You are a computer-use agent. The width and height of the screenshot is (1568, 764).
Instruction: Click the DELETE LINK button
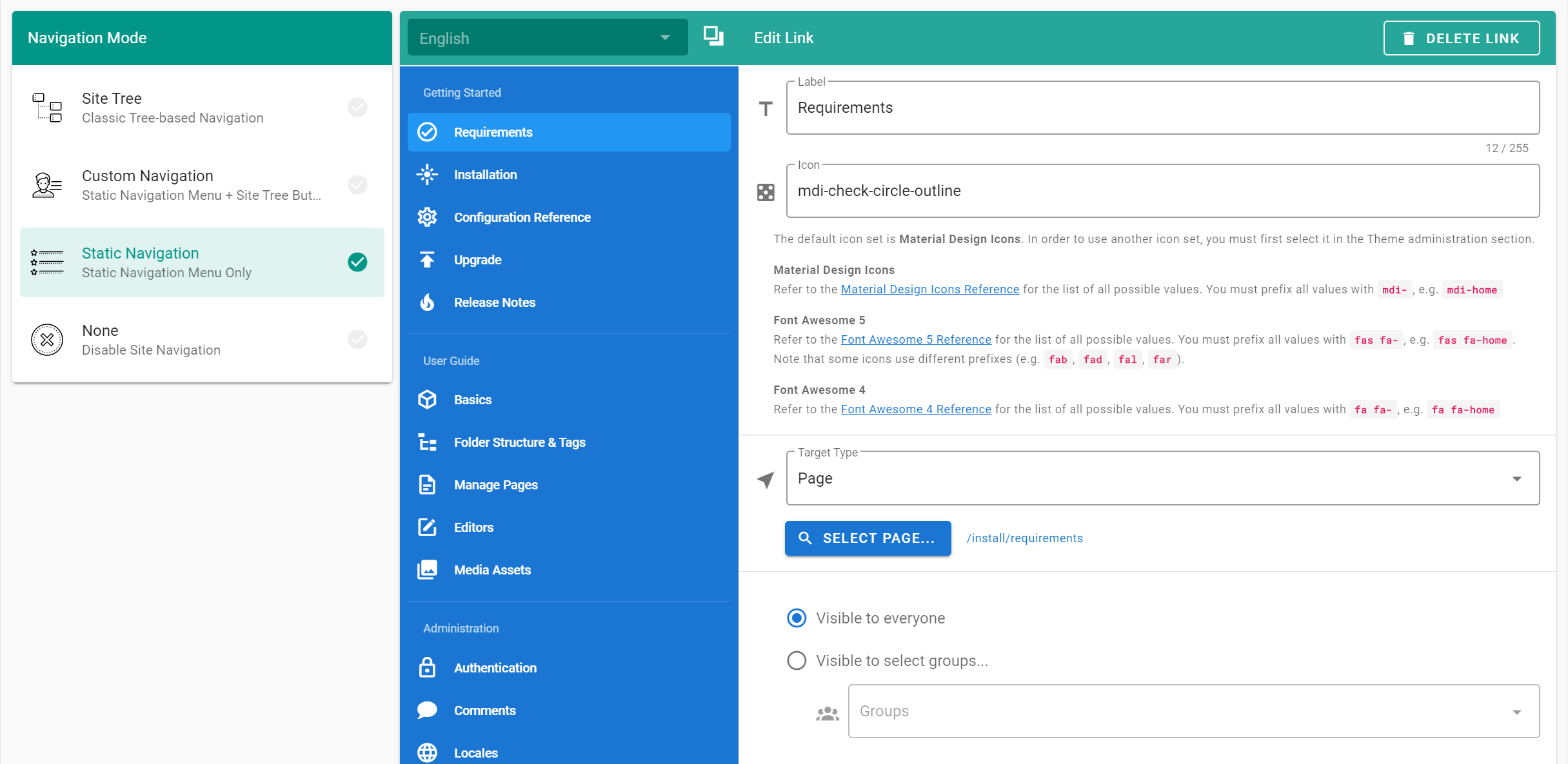1462,38
